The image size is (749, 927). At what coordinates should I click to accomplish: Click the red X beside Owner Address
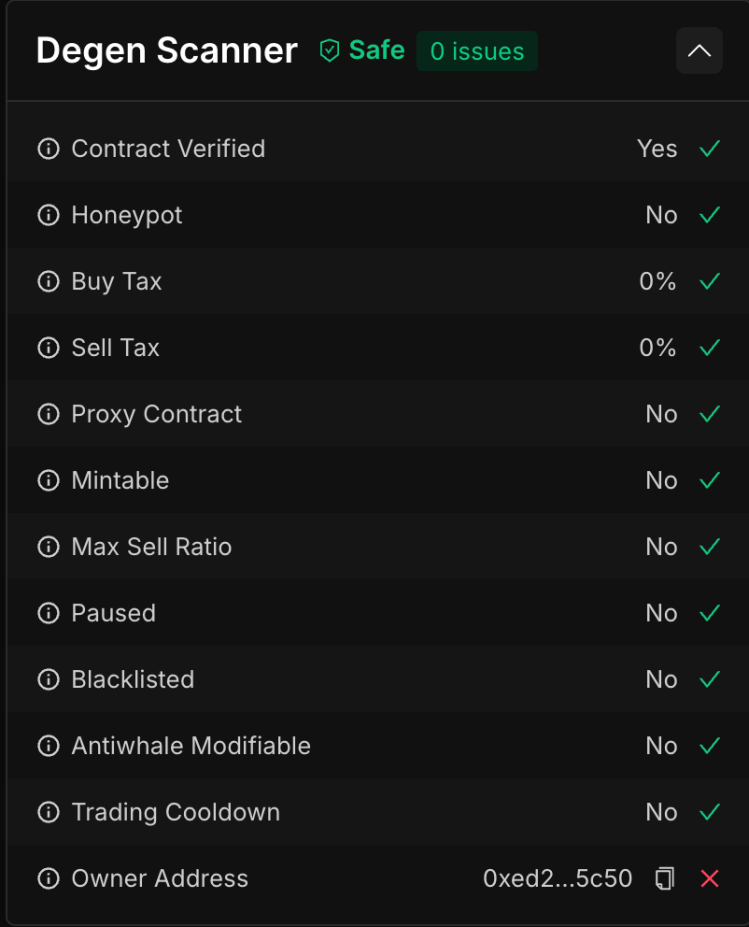coord(709,878)
